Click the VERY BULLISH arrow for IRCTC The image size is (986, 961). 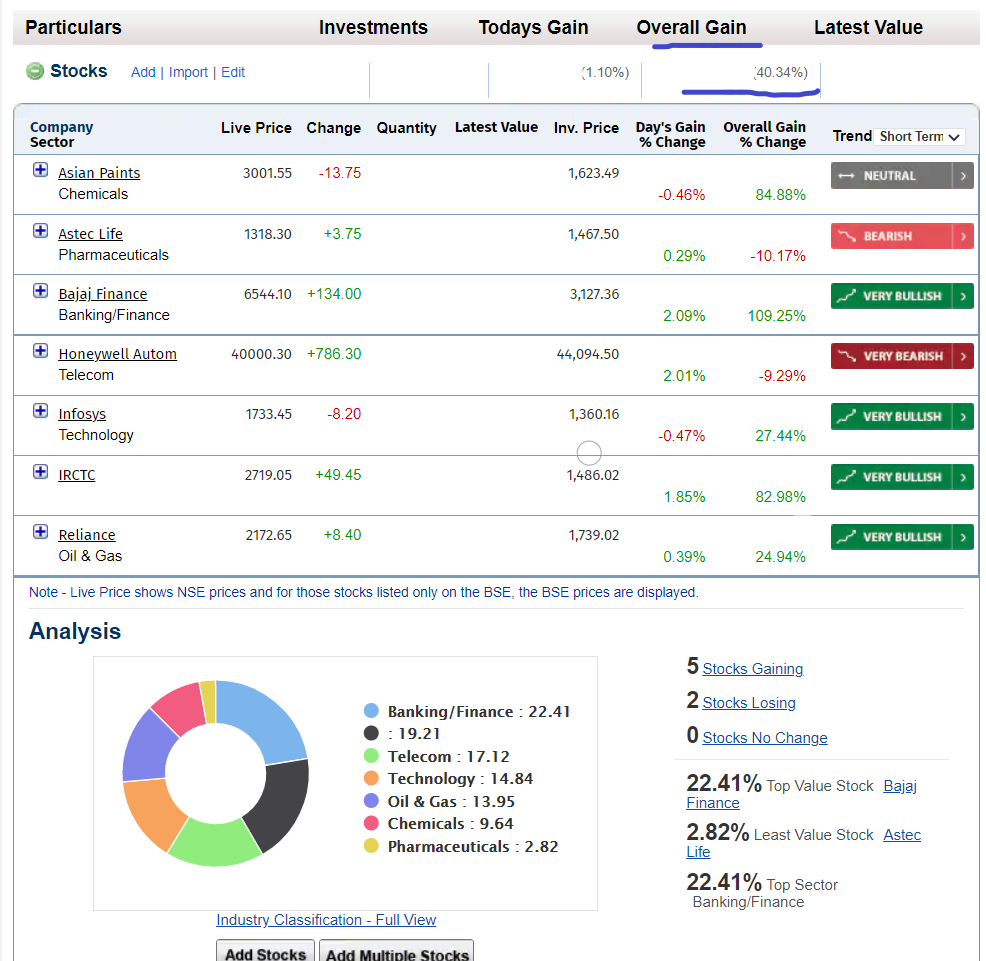click(x=963, y=477)
